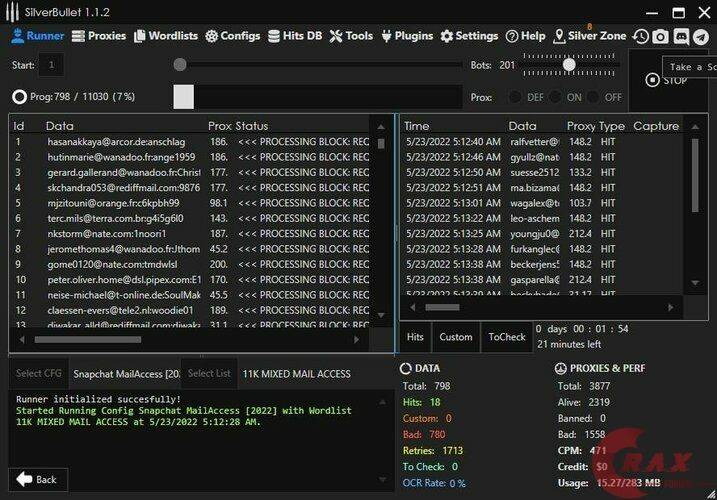Open the Settings menu
This screenshot has width=717, height=500.
469,36
